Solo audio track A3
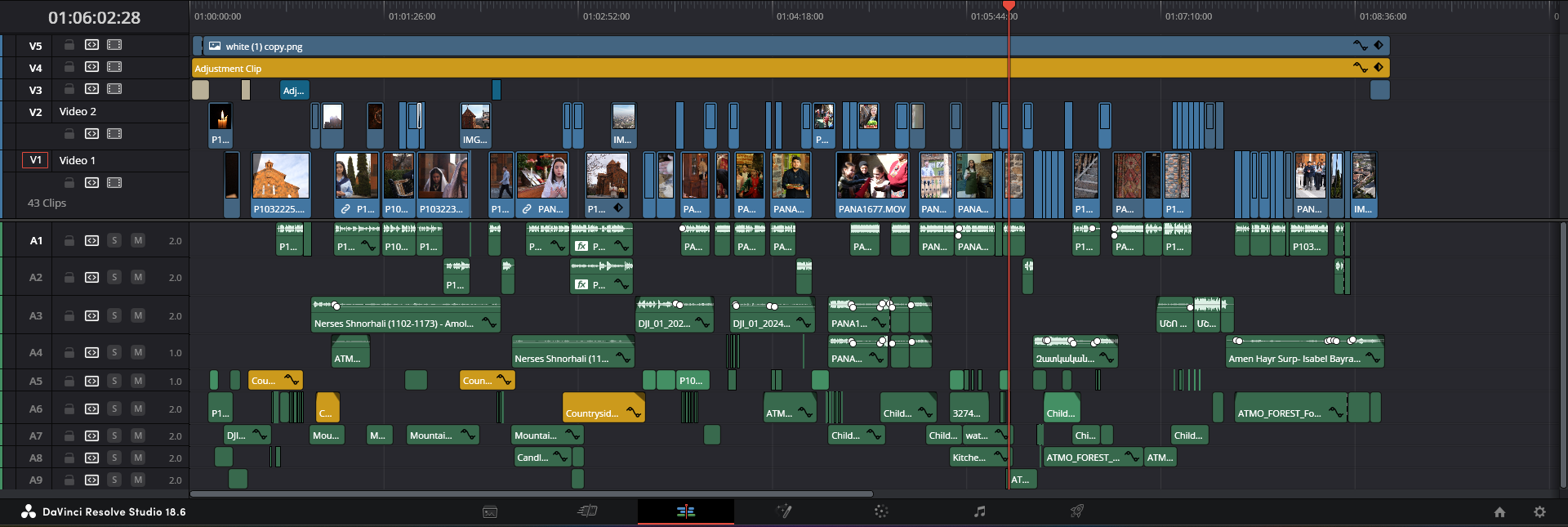This screenshot has width=1568, height=527. click(114, 316)
